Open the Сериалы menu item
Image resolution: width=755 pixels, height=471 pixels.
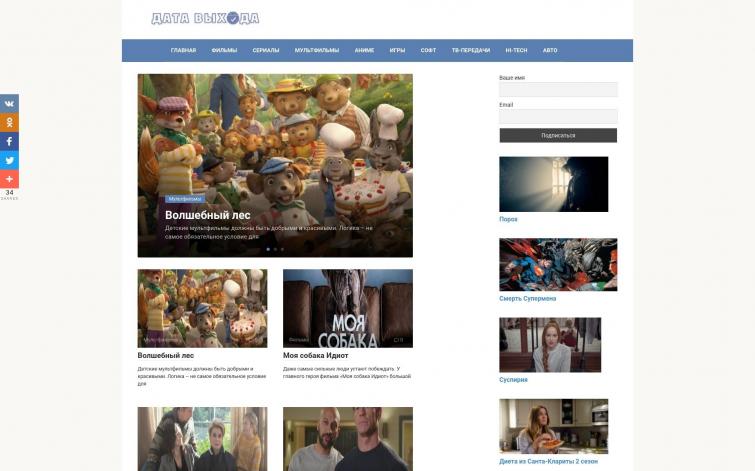(266, 50)
